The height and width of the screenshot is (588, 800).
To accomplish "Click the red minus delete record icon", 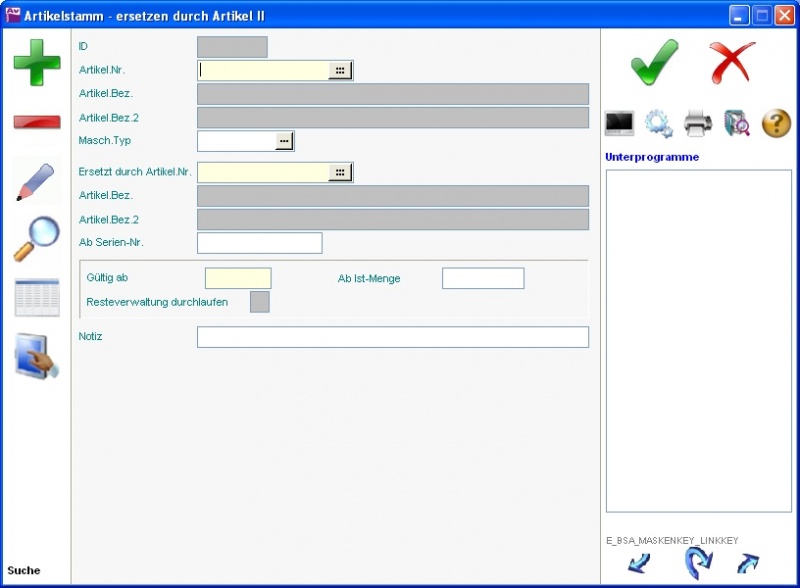I will tap(37, 122).
